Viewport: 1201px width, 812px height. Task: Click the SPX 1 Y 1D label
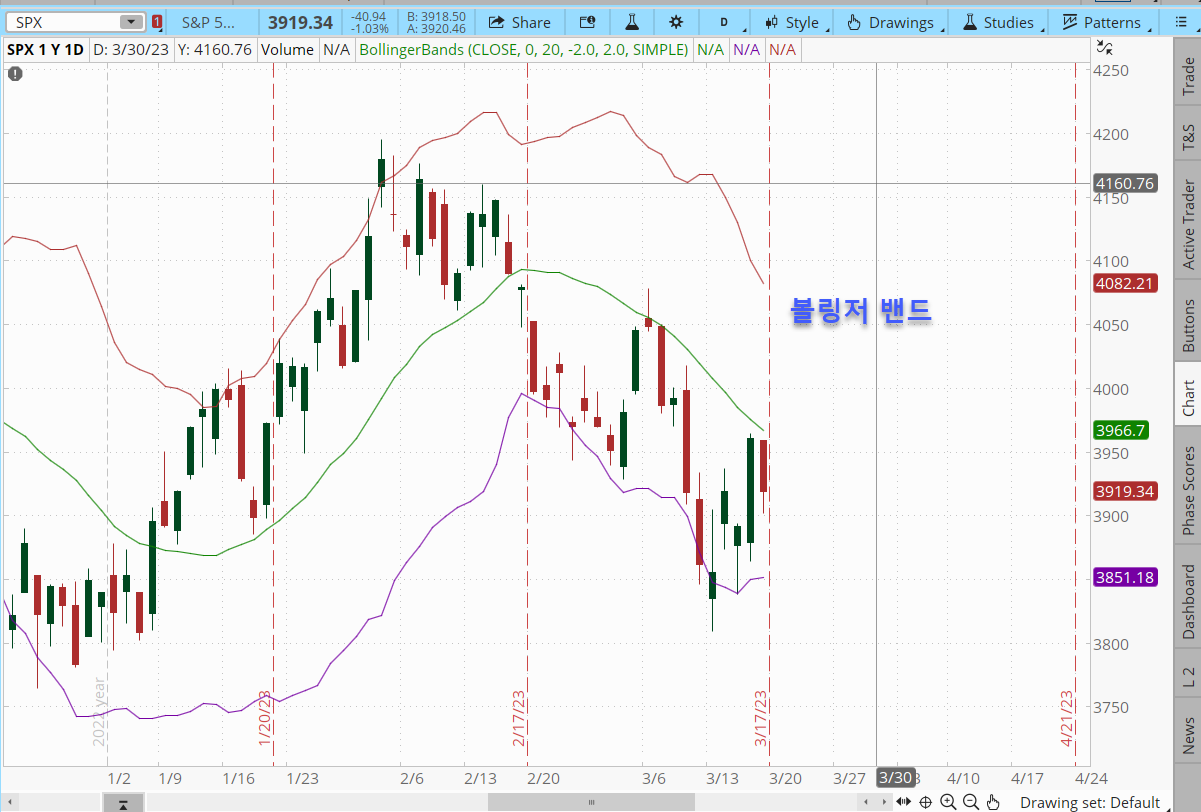point(47,49)
